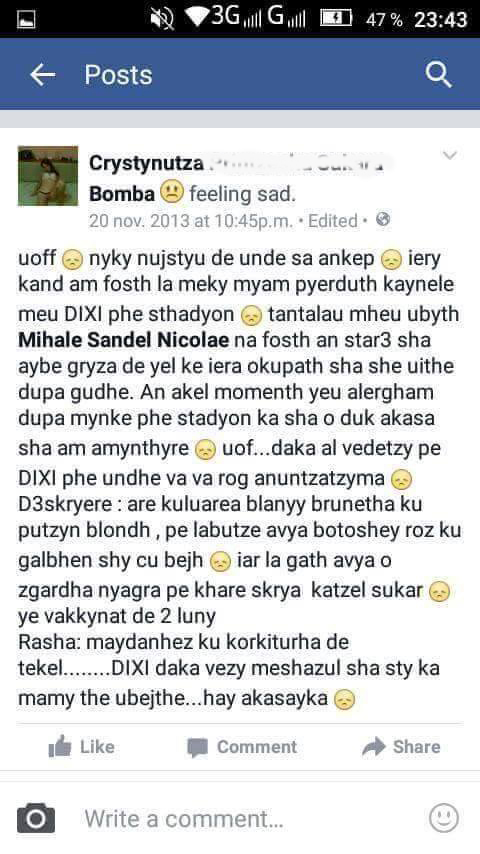Tap the sad emoji beside Bomba
Screen dimensions: 480x854
172,193
